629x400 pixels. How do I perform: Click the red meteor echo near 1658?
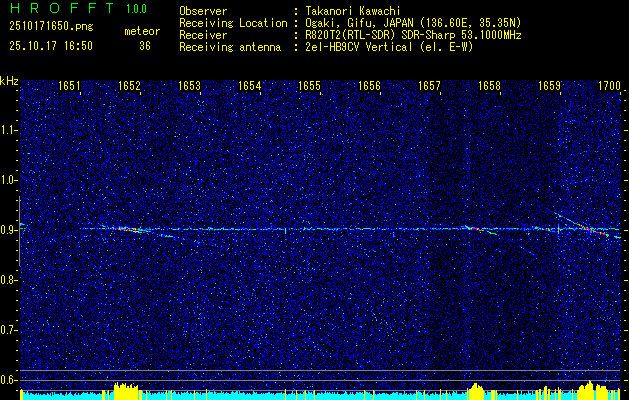click(x=476, y=229)
